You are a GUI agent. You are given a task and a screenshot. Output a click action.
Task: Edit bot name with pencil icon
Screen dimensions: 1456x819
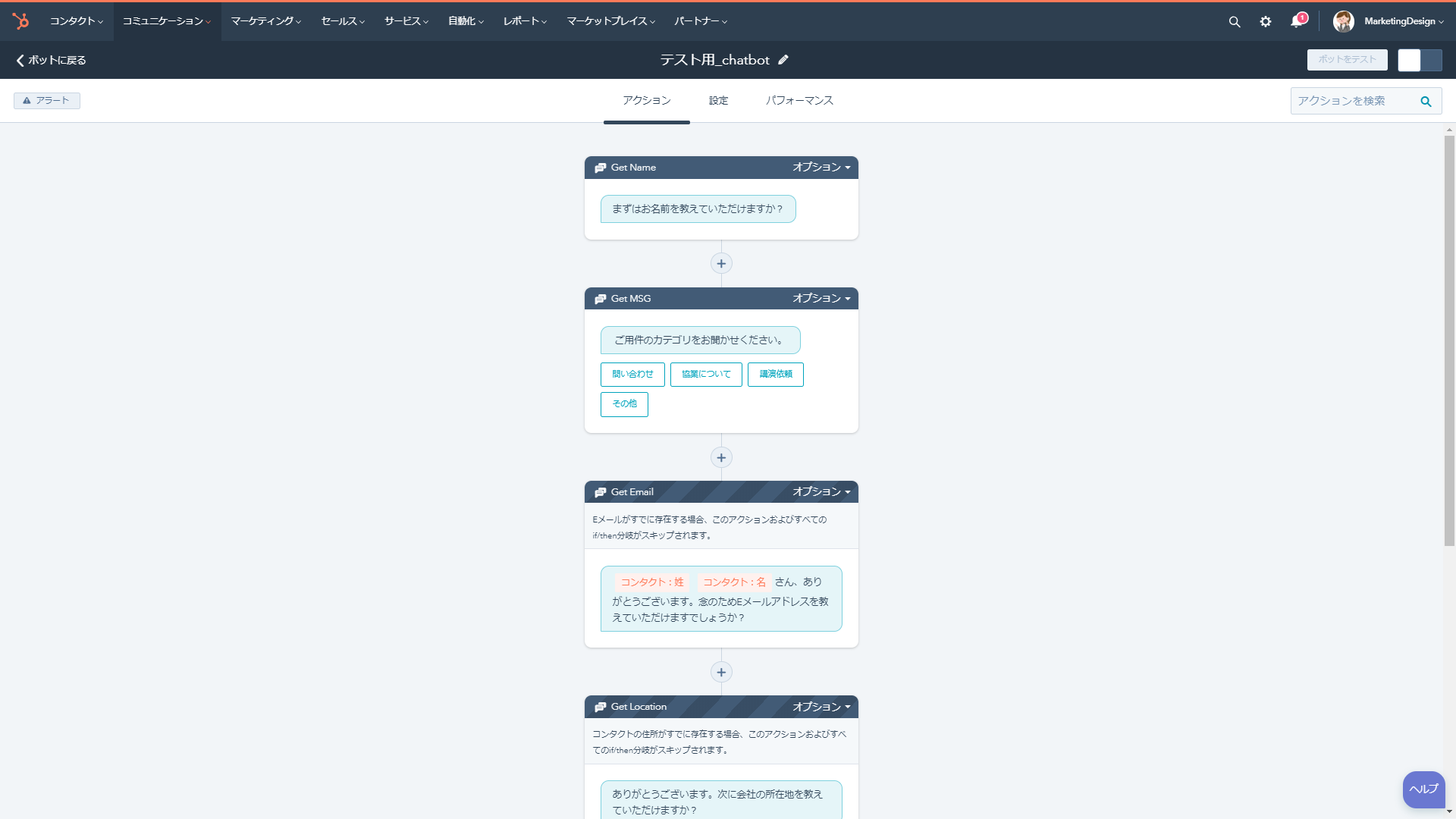pos(783,60)
